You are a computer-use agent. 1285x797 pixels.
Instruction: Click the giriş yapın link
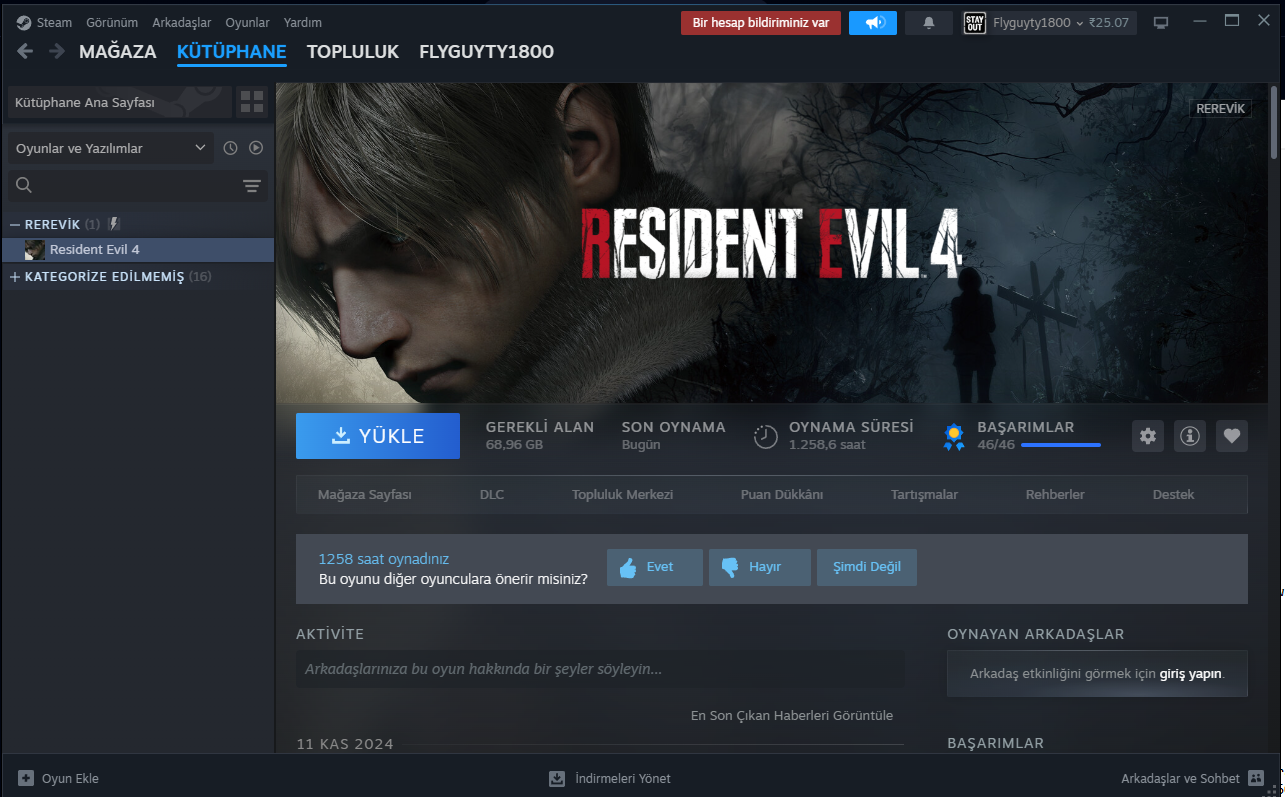tap(1191, 674)
